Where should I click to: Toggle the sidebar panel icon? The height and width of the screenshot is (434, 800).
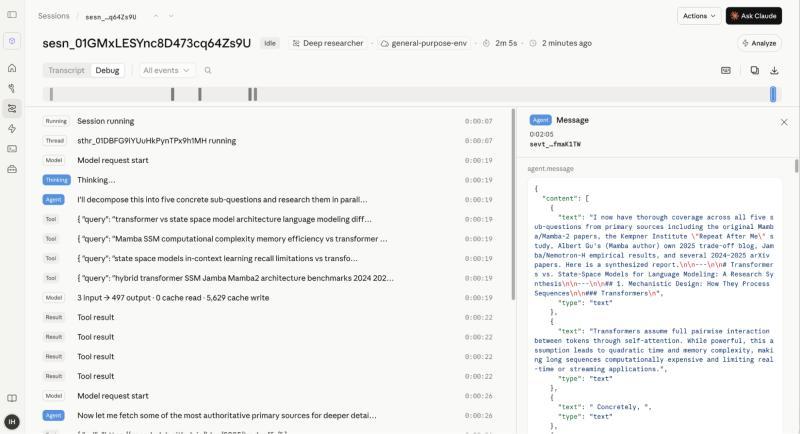pos(12,15)
